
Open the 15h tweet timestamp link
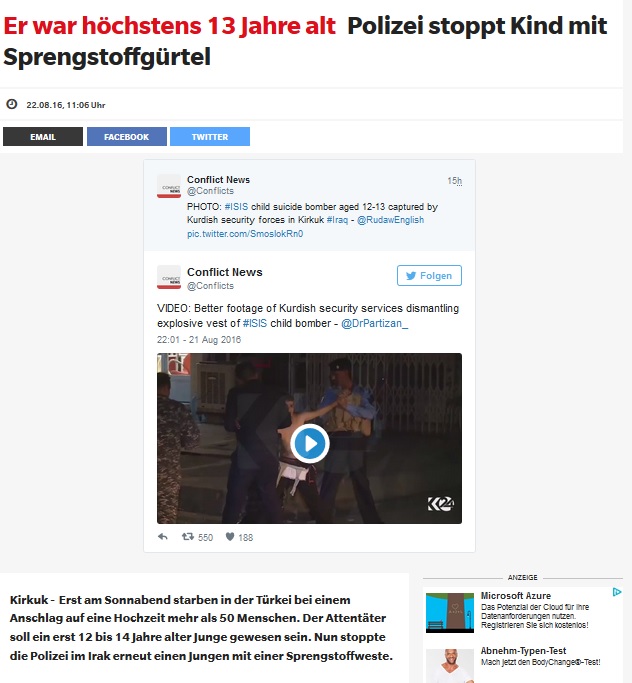454,181
